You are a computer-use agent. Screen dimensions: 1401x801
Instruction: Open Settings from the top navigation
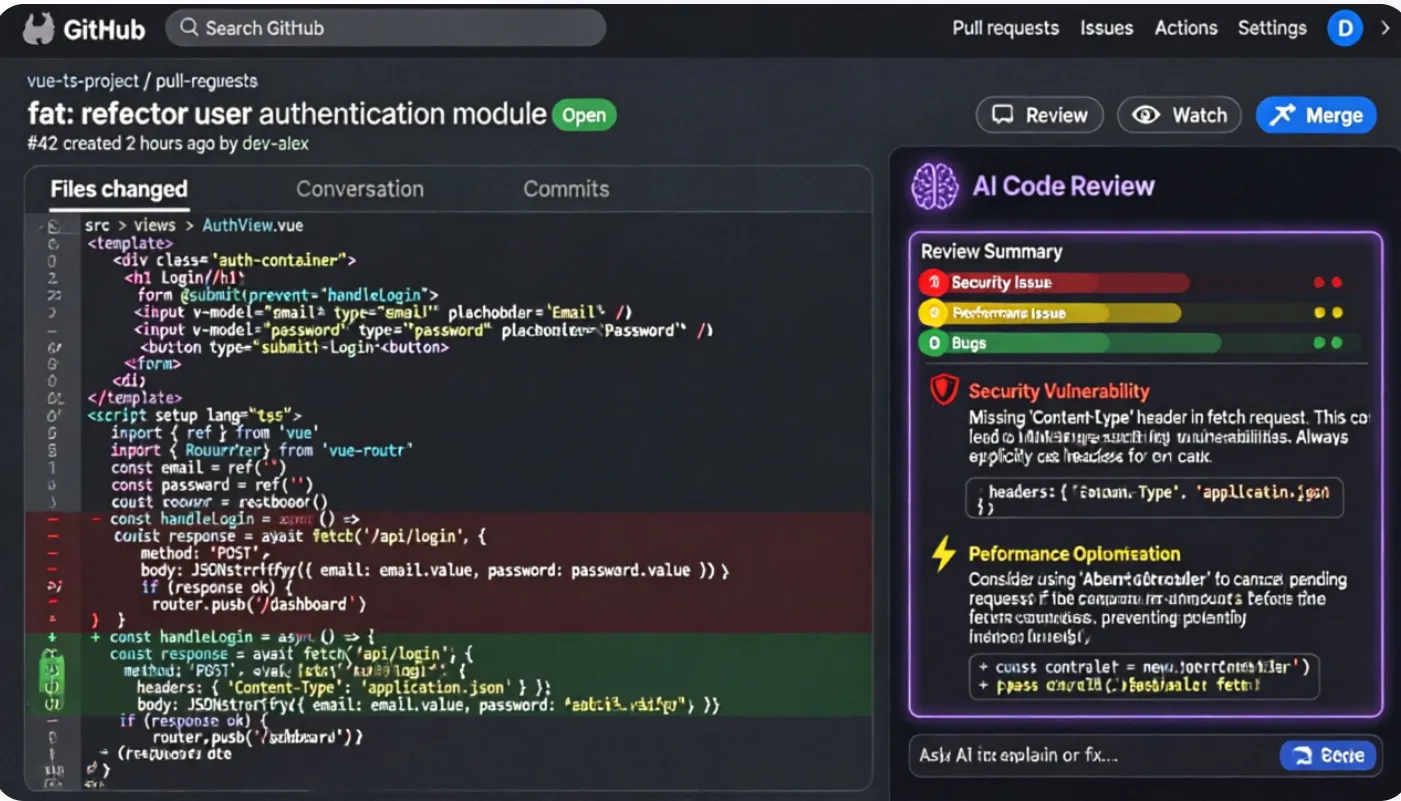point(1272,28)
